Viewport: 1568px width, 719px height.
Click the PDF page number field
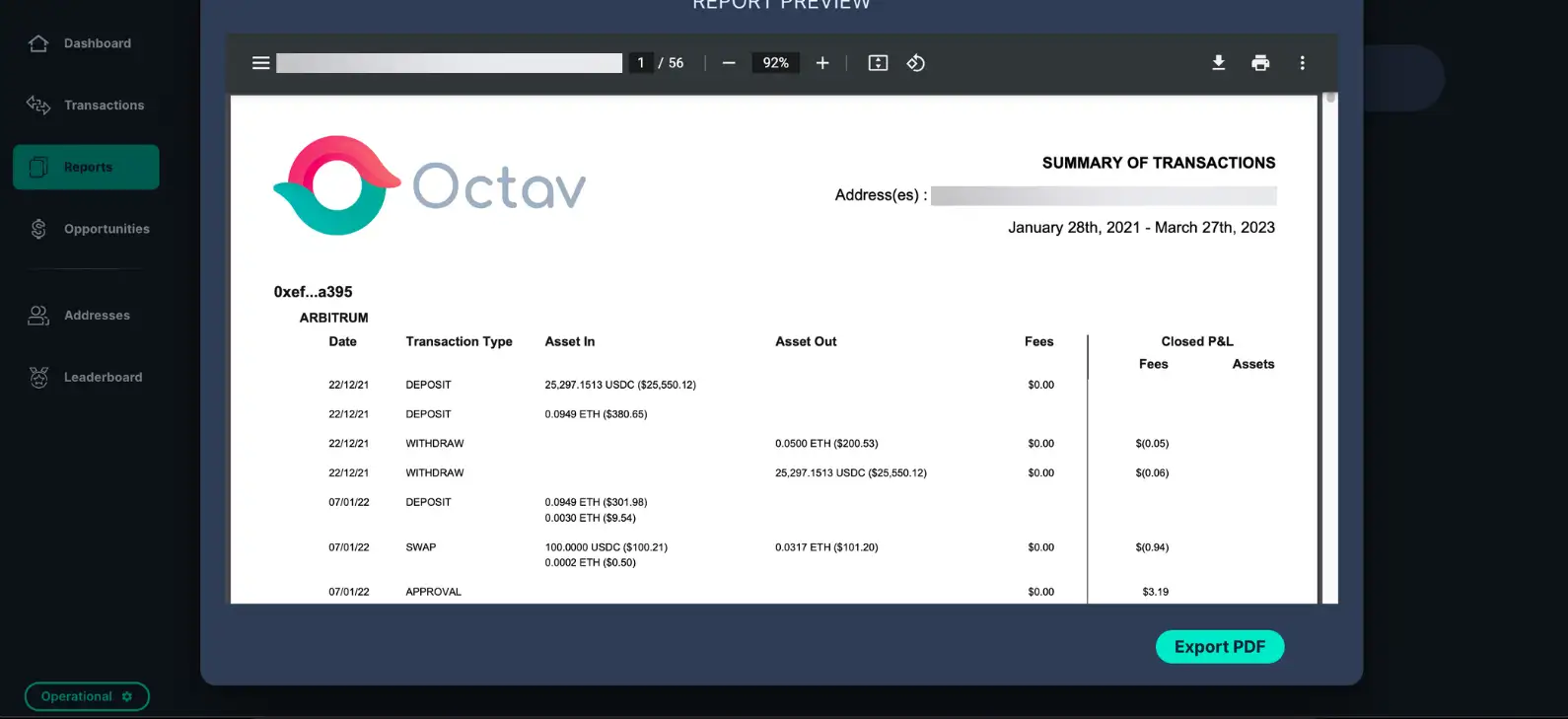click(641, 63)
